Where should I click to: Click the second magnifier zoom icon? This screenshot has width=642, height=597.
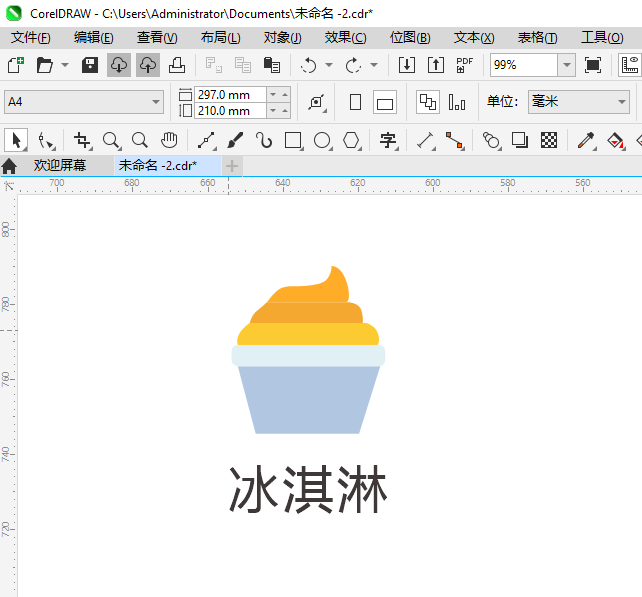140,140
